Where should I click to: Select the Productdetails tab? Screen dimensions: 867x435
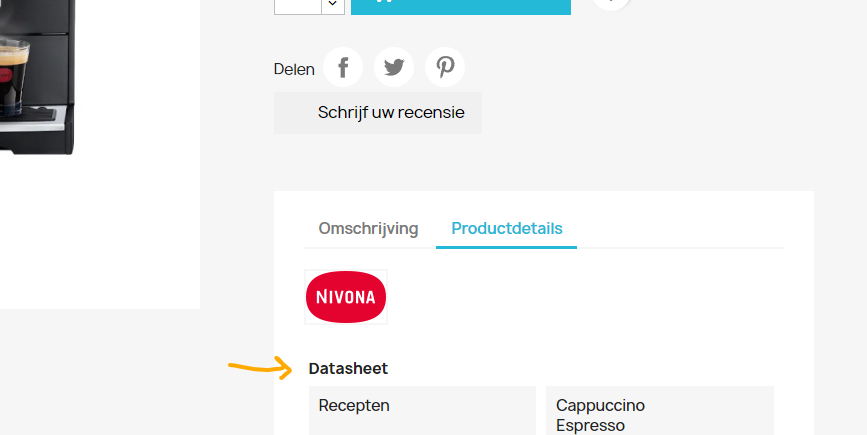507,228
